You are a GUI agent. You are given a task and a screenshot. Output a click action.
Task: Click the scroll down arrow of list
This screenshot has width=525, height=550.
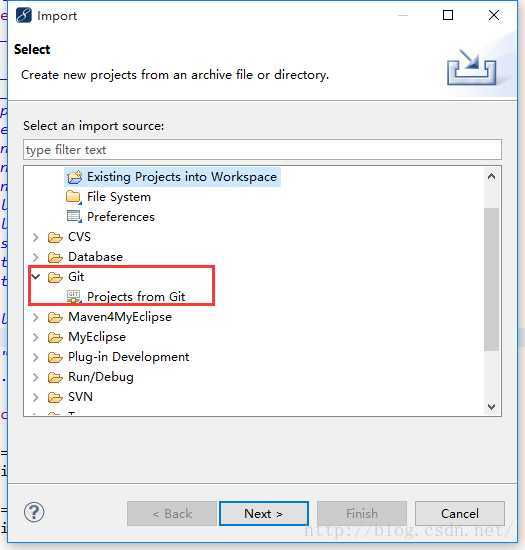(491, 407)
